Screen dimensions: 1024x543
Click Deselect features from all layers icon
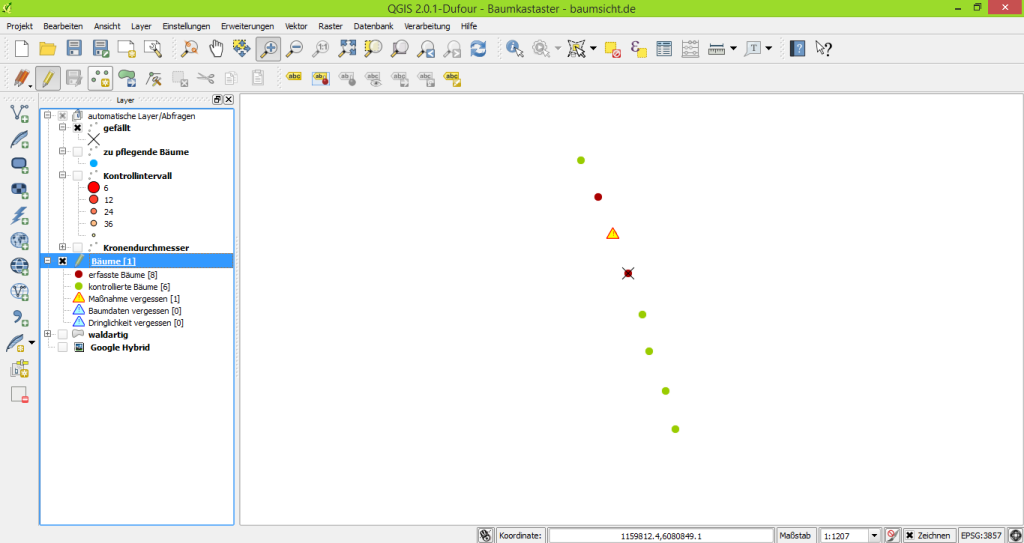(613, 48)
